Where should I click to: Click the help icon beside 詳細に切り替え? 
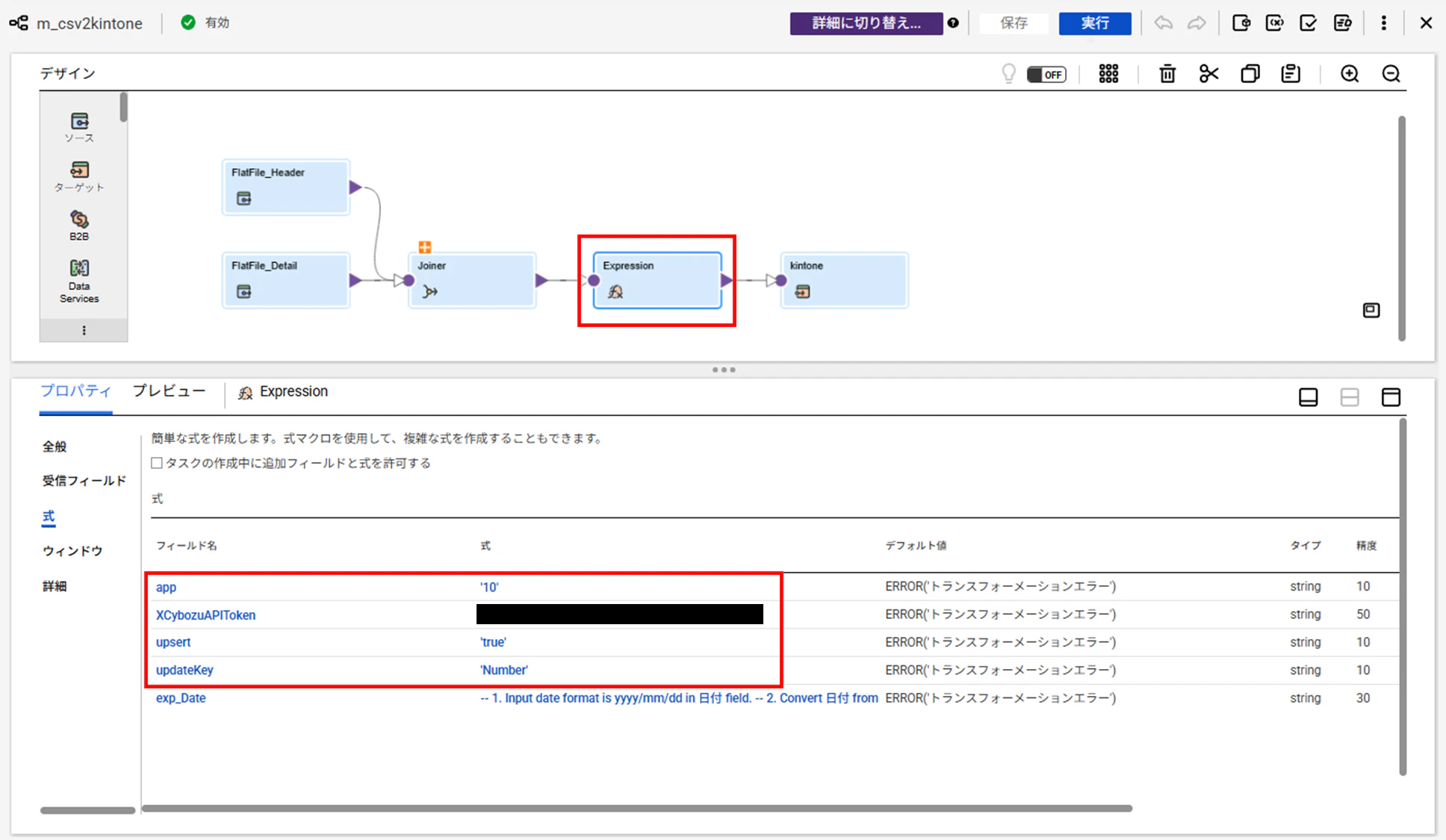click(x=953, y=23)
